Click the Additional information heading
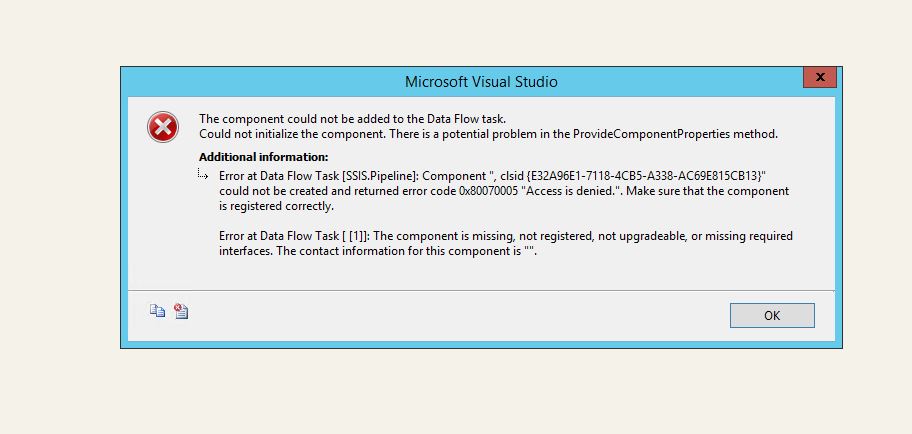 pos(263,157)
